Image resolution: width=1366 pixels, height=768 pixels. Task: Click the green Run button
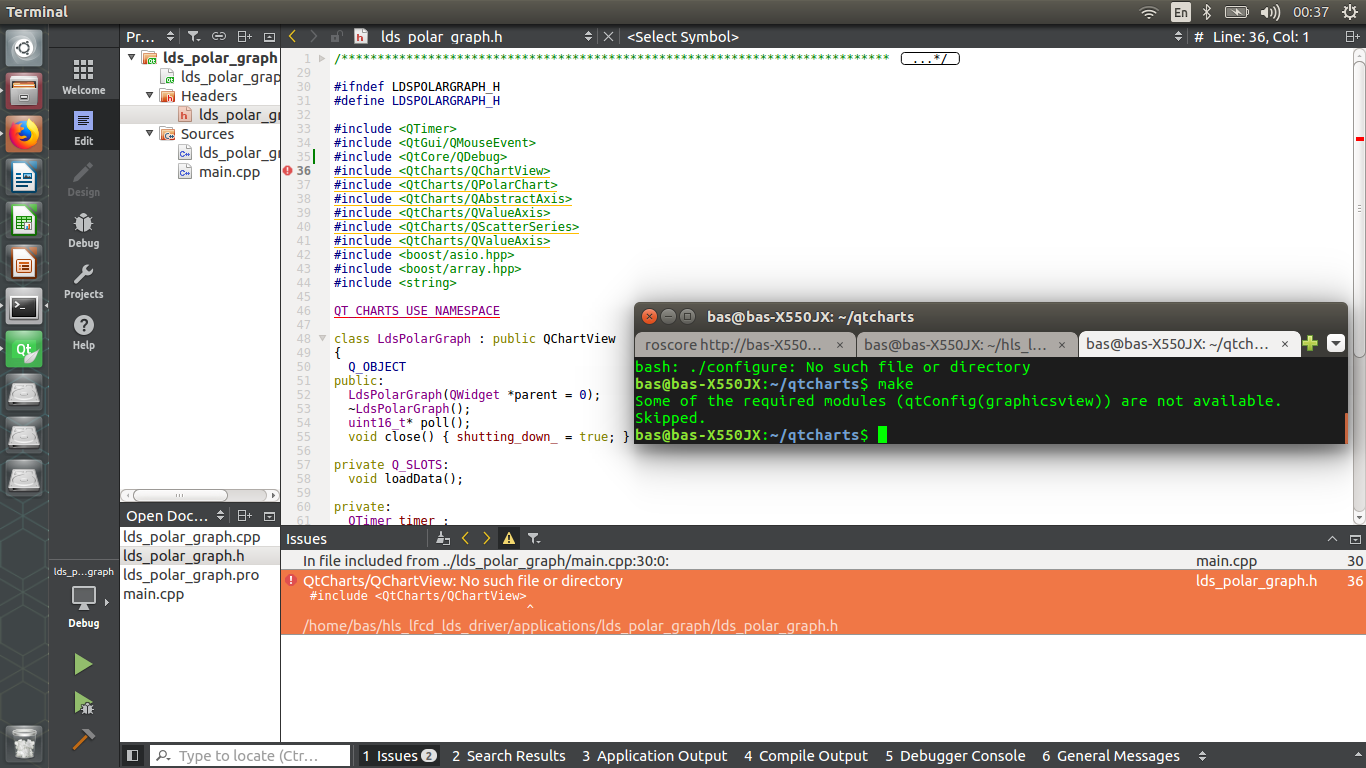[83, 664]
